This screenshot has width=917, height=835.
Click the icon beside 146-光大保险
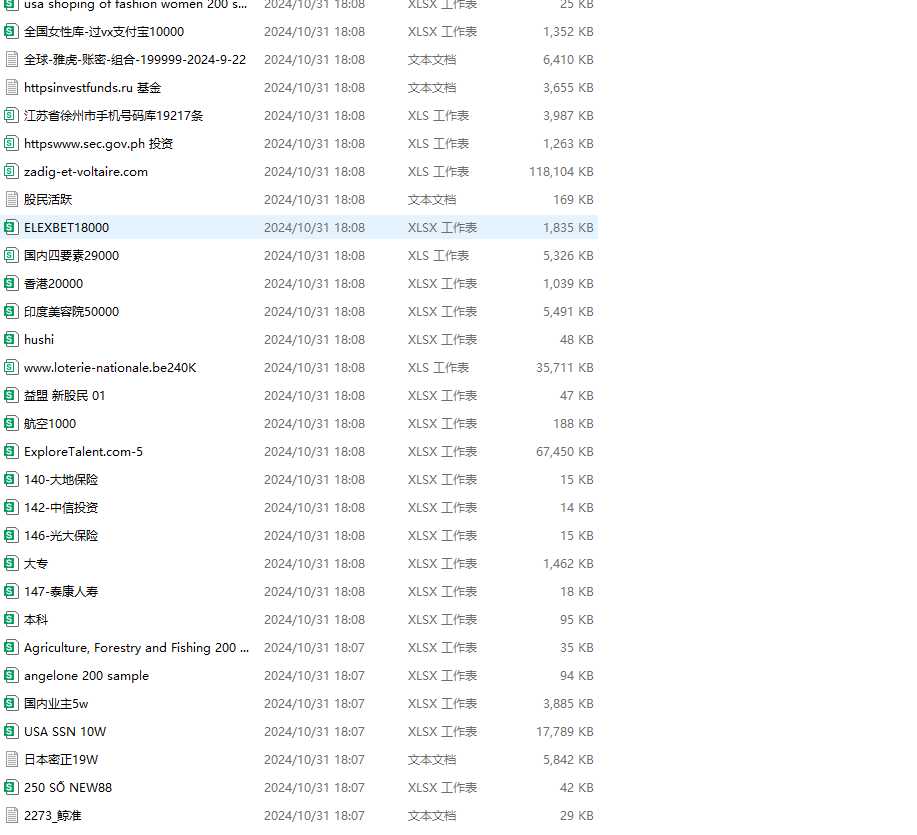pyautogui.click(x=11, y=536)
